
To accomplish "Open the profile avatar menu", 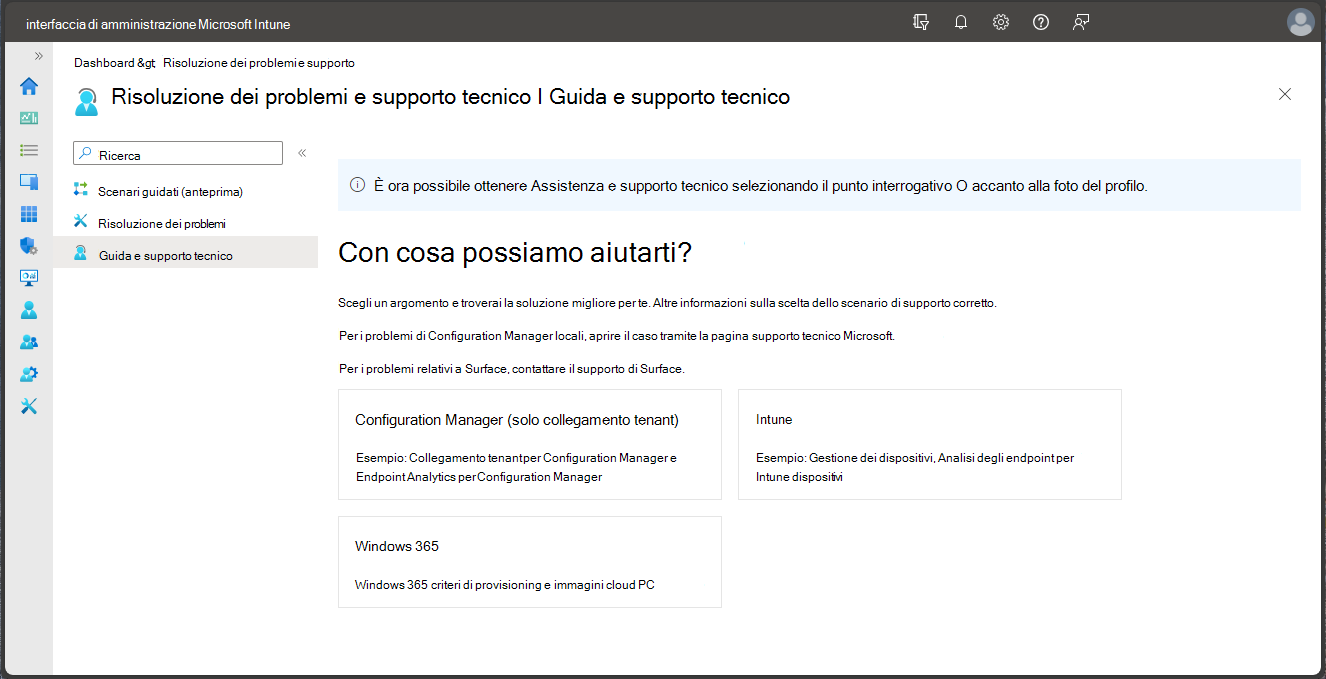I will tap(1301, 22).
